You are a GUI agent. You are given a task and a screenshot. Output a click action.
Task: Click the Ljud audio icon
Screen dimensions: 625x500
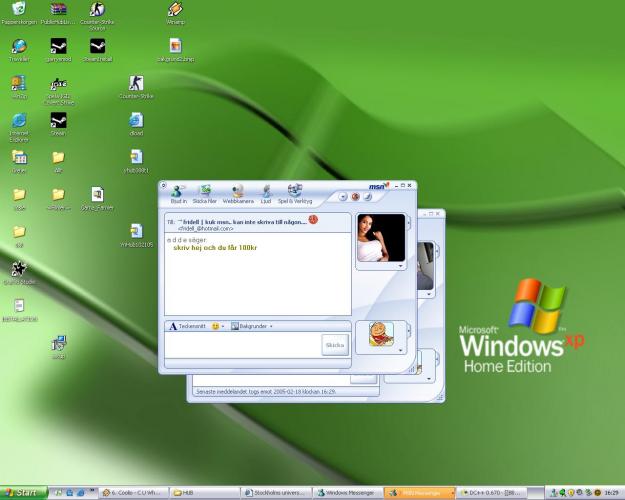266,193
